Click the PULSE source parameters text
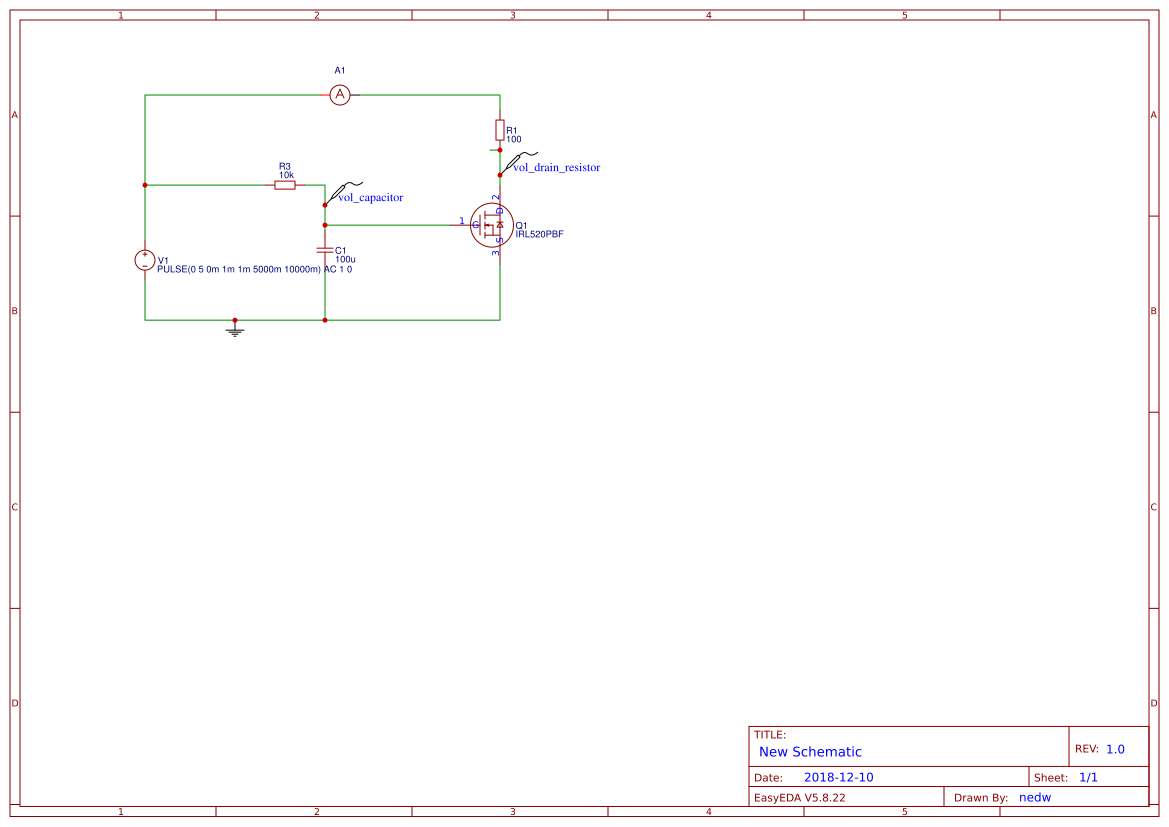The height and width of the screenshot is (827, 1169). click(x=254, y=269)
